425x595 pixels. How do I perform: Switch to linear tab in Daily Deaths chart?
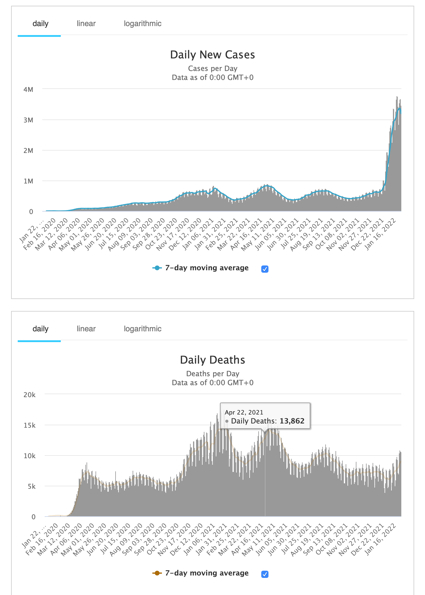(86, 329)
